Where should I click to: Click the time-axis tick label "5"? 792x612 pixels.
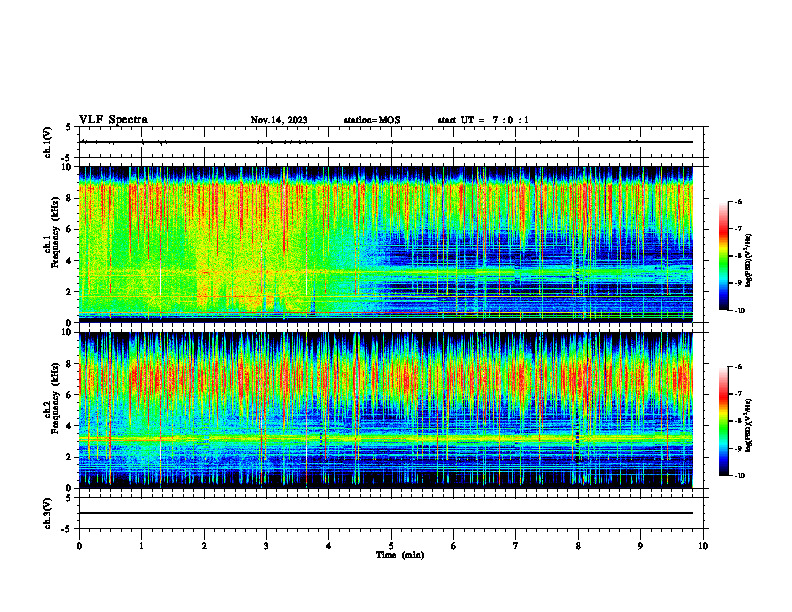[391, 546]
